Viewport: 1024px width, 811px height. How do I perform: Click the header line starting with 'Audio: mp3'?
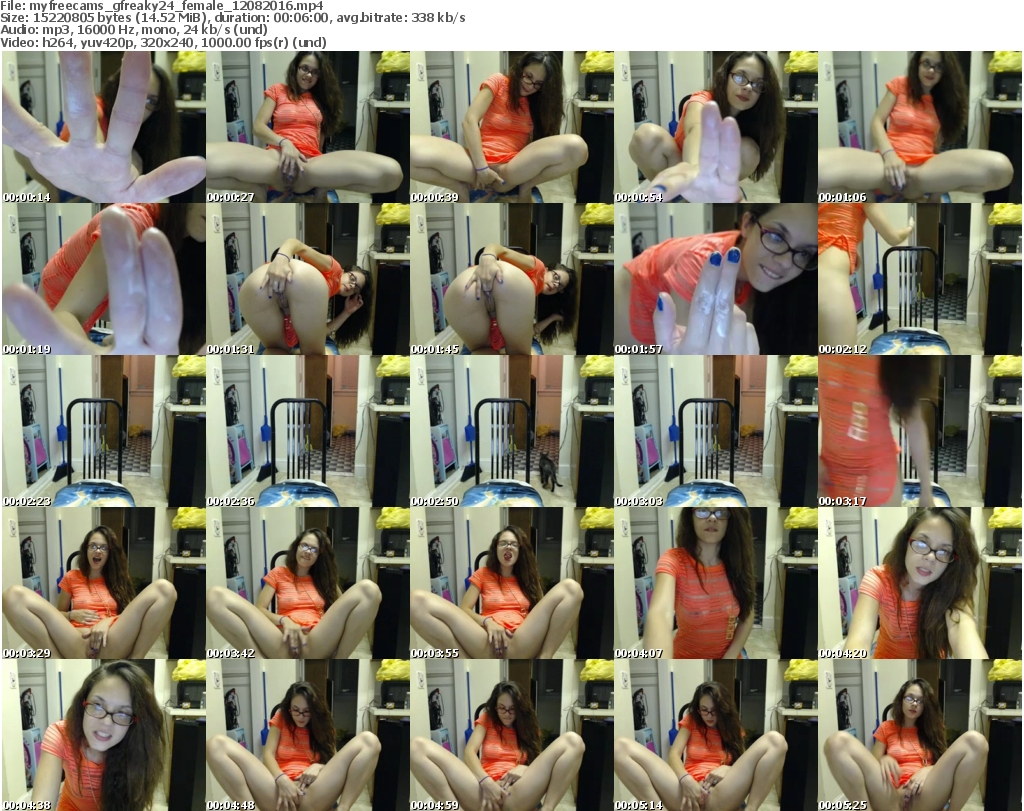click(134, 30)
